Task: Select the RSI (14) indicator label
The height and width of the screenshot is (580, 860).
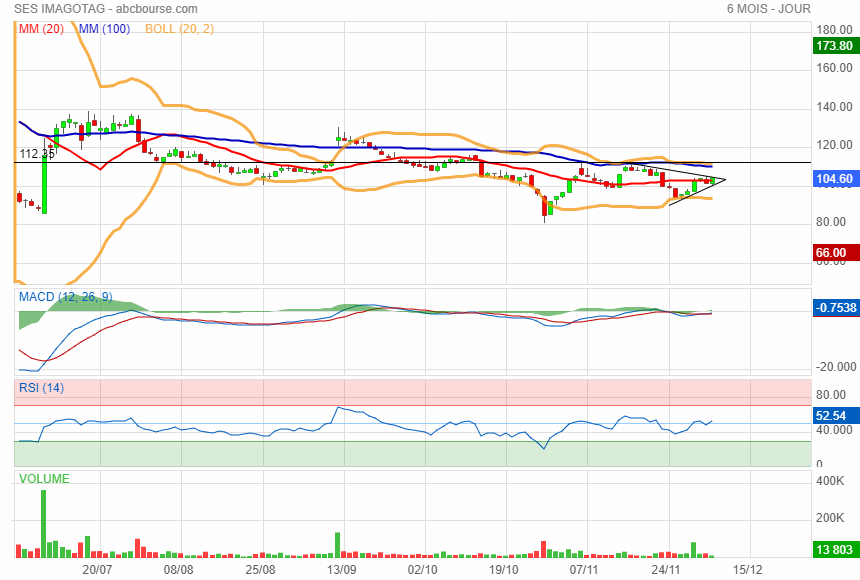Action: [41, 388]
